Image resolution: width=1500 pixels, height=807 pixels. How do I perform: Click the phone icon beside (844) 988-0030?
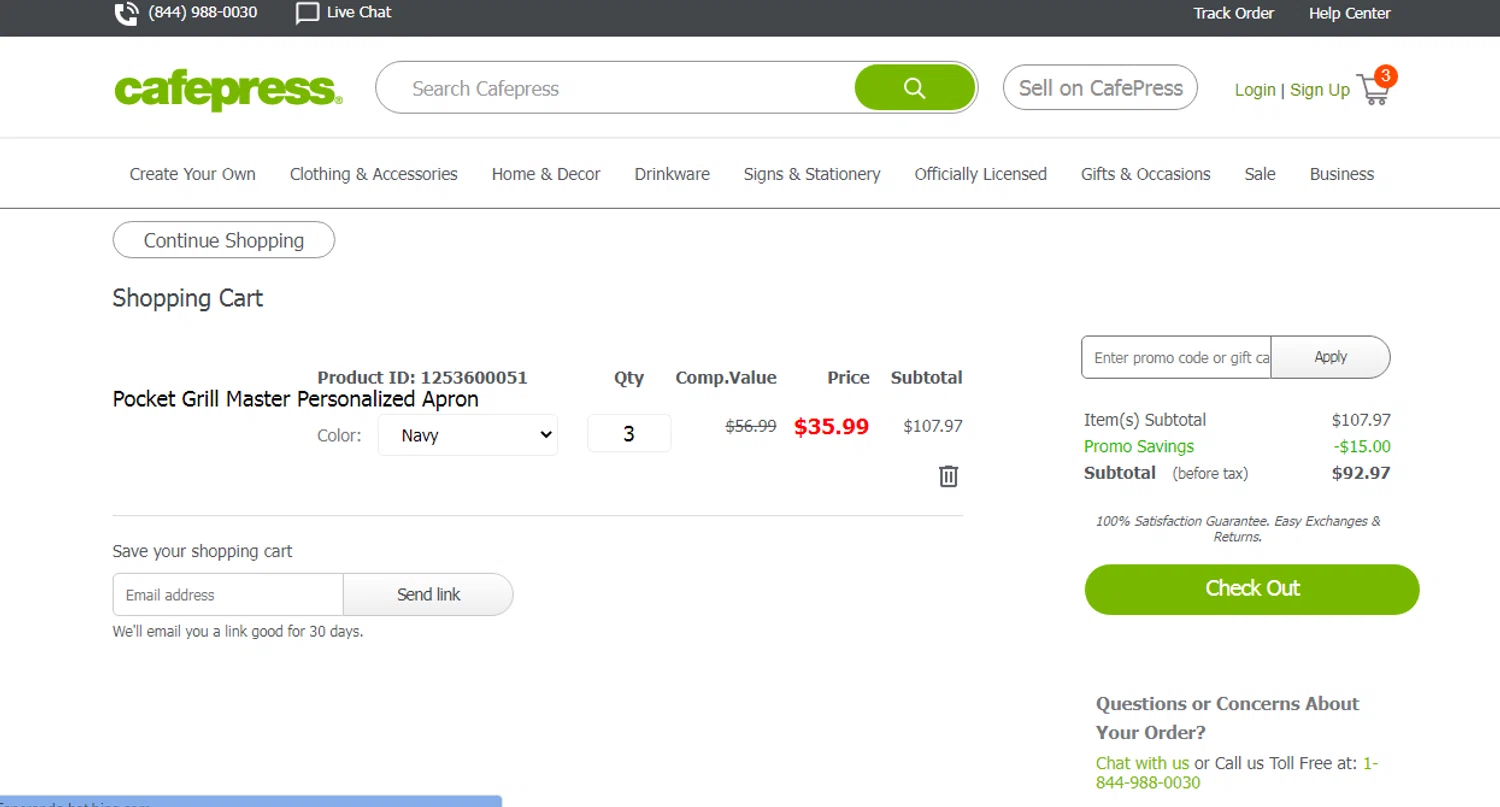(x=127, y=13)
